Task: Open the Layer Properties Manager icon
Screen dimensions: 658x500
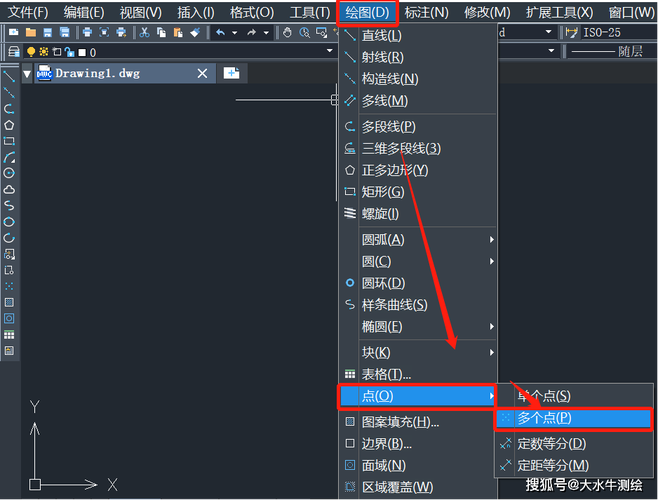Action: (14, 52)
